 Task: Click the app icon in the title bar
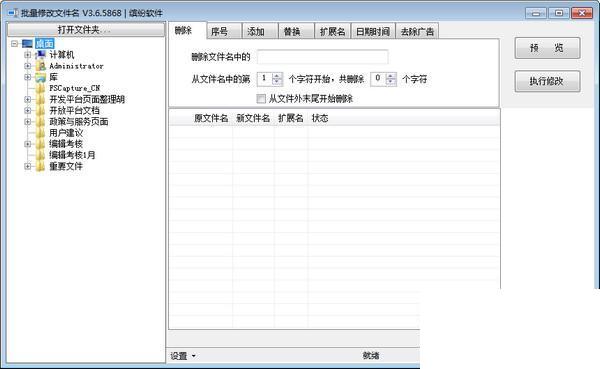(x=13, y=13)
